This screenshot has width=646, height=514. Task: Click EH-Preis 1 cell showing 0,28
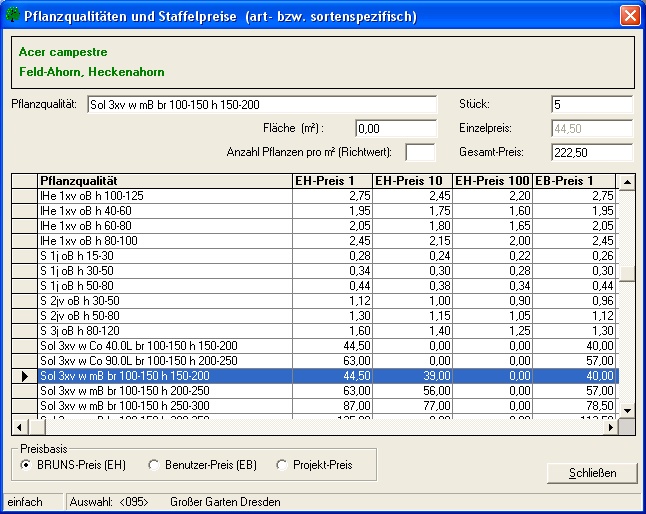[332, 256]
